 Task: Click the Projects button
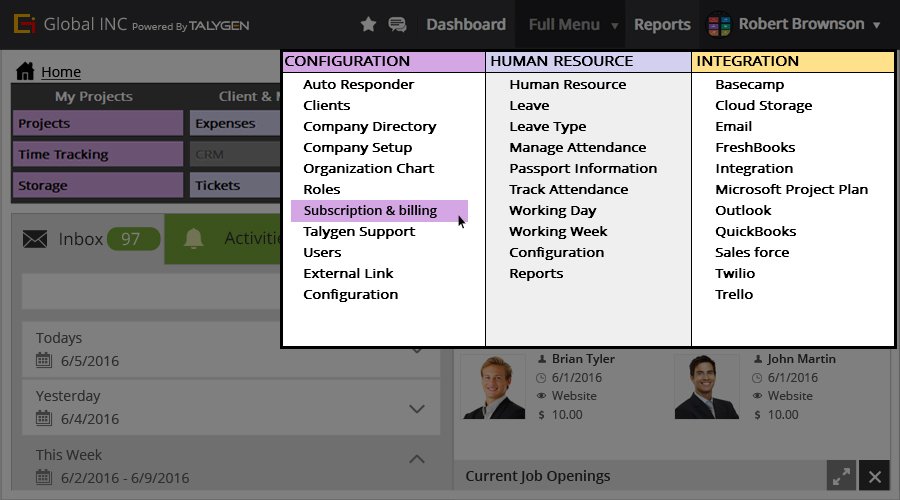coord(98,123)
